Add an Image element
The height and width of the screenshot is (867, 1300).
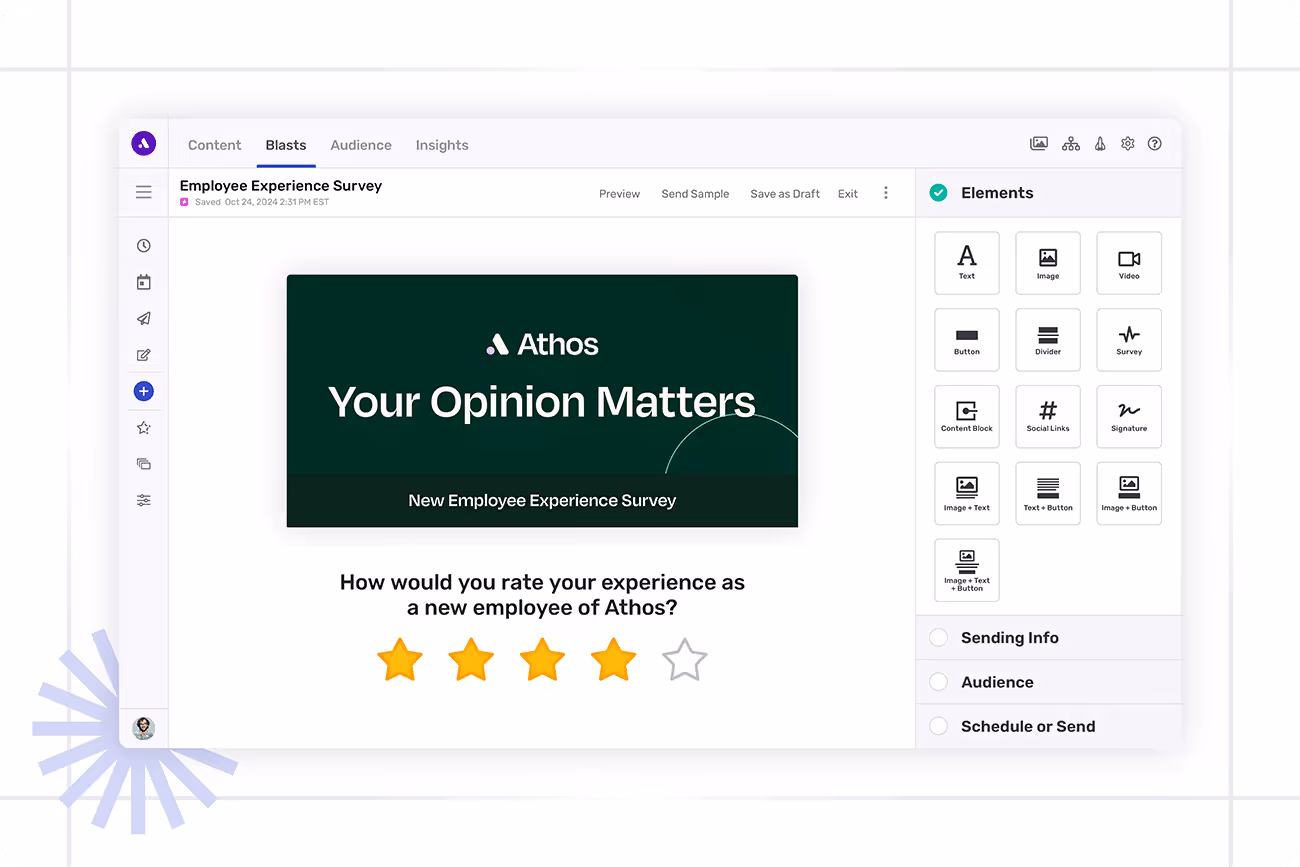pos(1048,263)
